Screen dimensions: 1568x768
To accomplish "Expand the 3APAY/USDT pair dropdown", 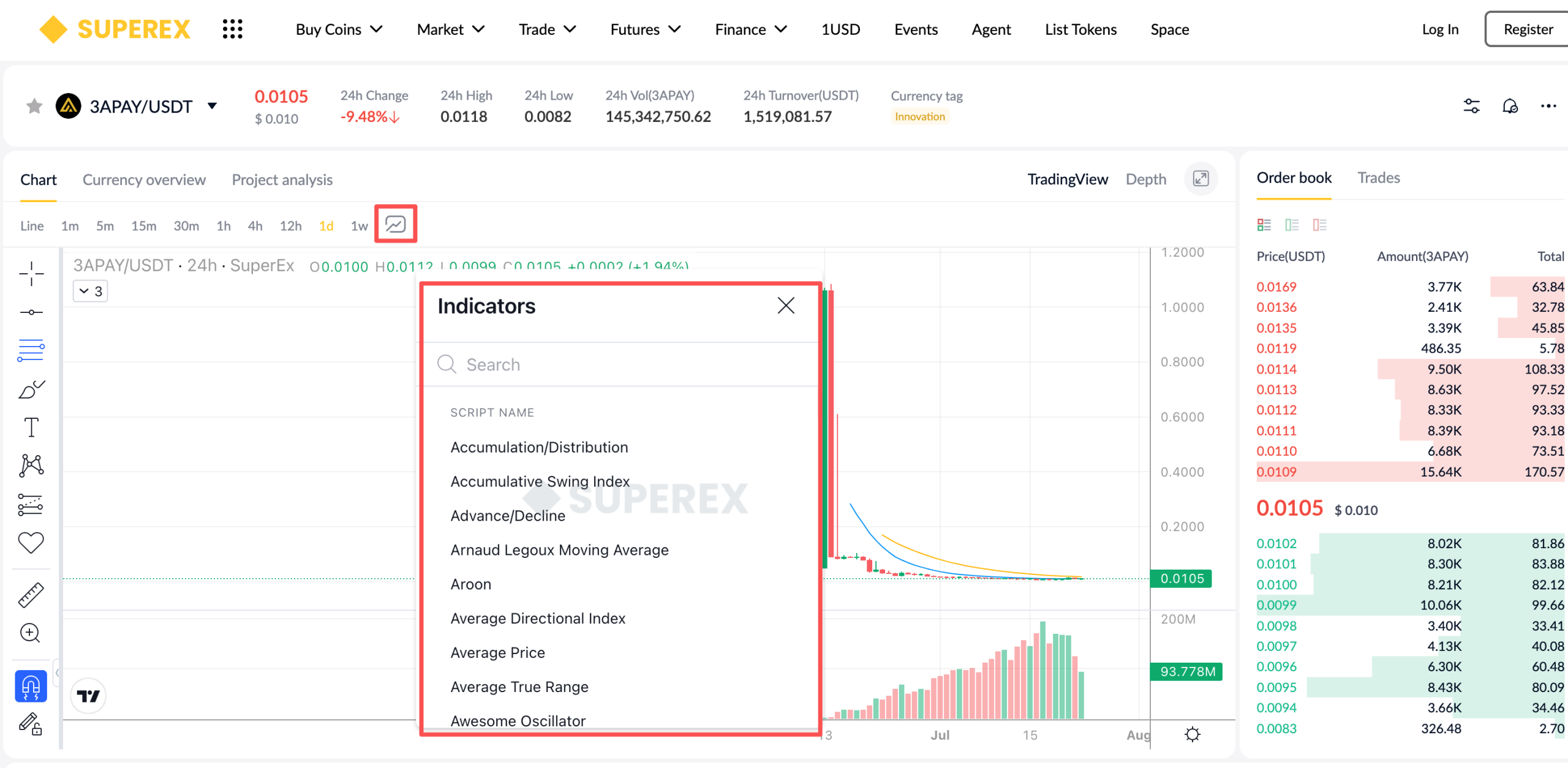I will click(x=212, y=106).
